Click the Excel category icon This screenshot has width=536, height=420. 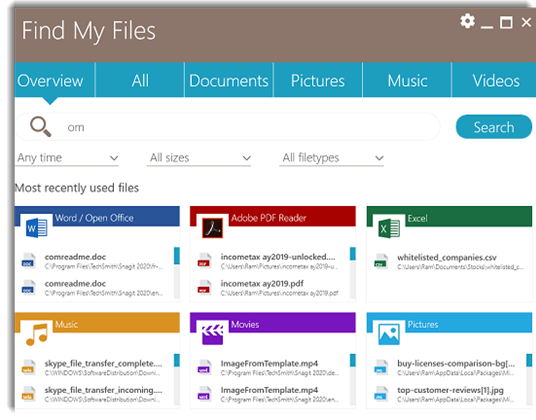[389, 228]
